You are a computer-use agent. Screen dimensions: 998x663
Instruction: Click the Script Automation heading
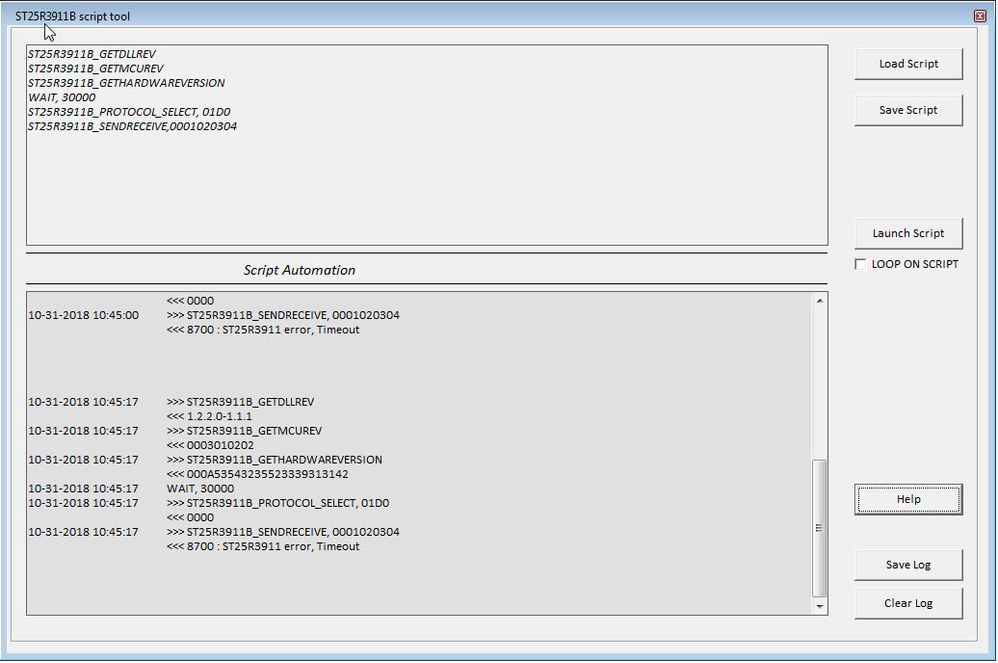pyautogui.click(x=299, y=270)
